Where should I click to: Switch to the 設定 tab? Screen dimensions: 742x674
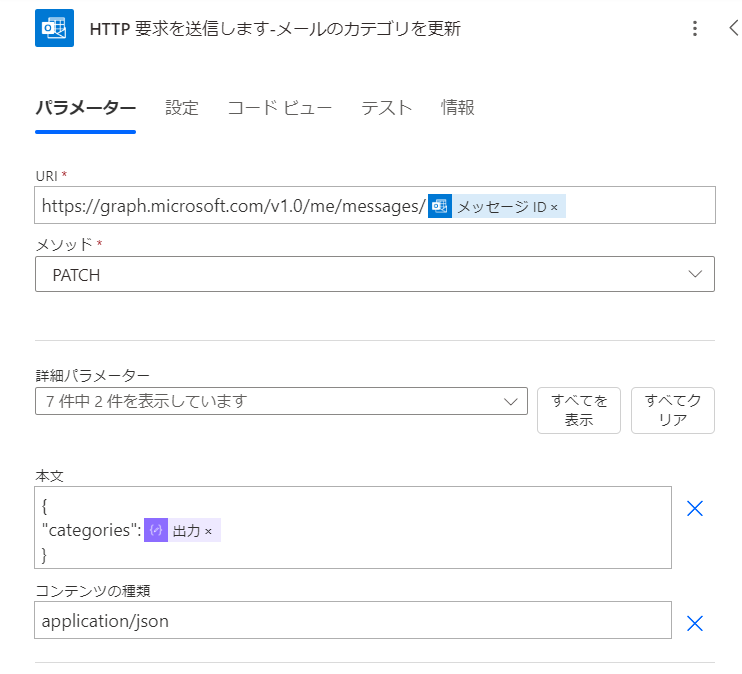coord(182,108)
